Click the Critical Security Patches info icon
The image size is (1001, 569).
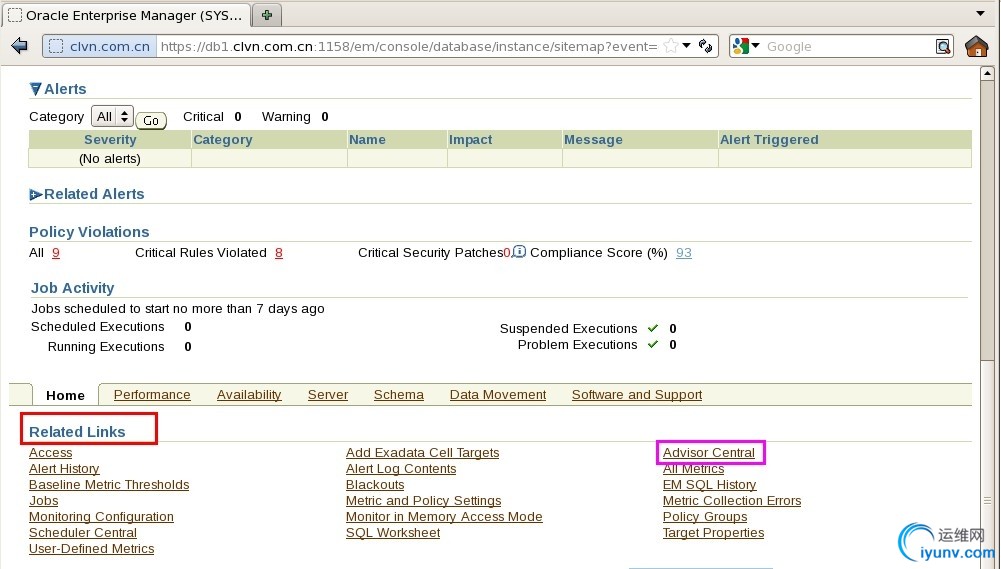click(x=520, y=252)
